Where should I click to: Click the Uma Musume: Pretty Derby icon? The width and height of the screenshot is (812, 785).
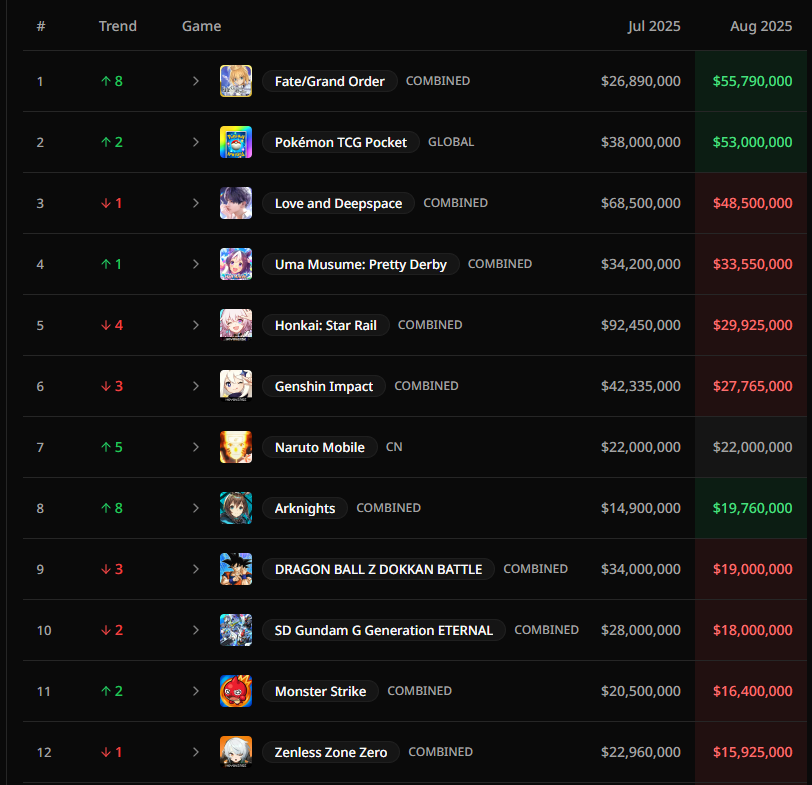point(236,264)
